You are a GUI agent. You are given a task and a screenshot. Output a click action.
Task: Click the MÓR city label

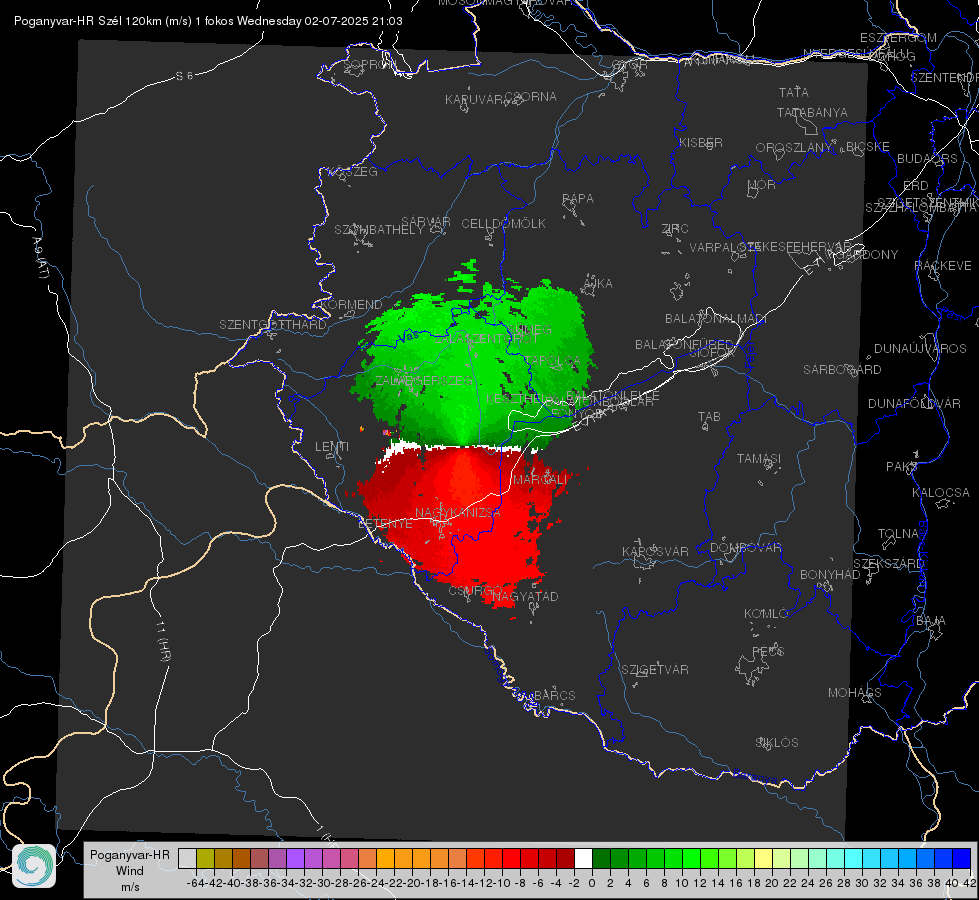[x=762, y=184]
